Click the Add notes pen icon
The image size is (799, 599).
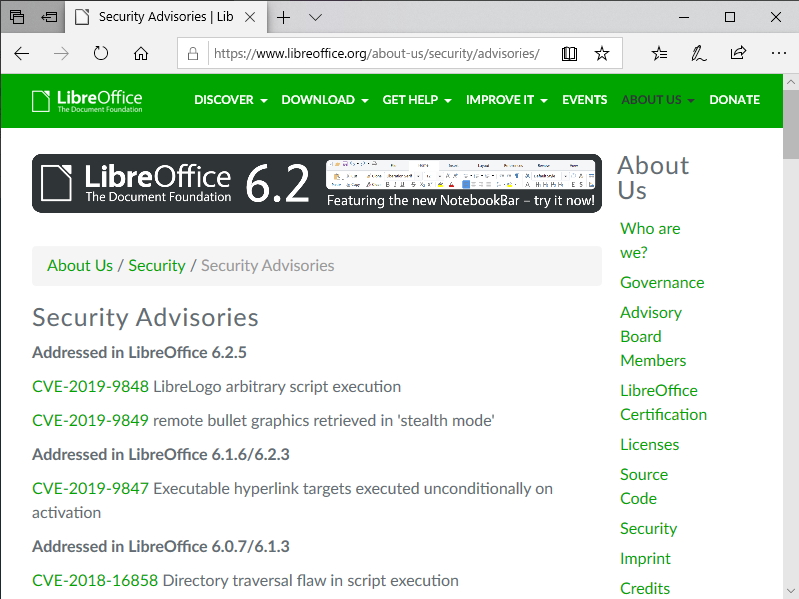[x=699, y=53]
